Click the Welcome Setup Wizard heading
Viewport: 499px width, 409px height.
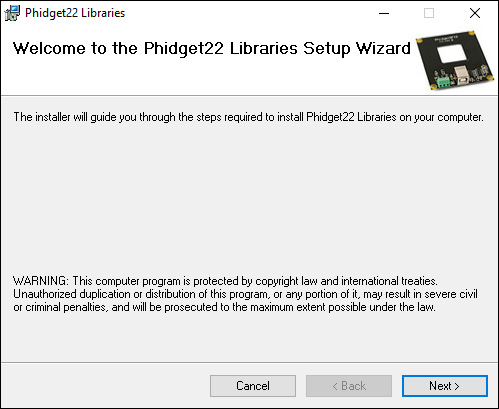click(212, 48)
